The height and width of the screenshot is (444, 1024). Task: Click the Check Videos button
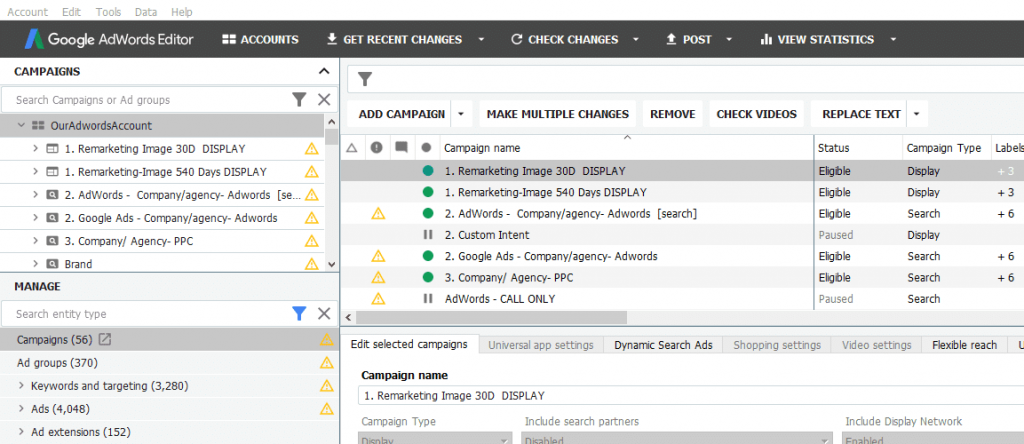tap(757, 114)
